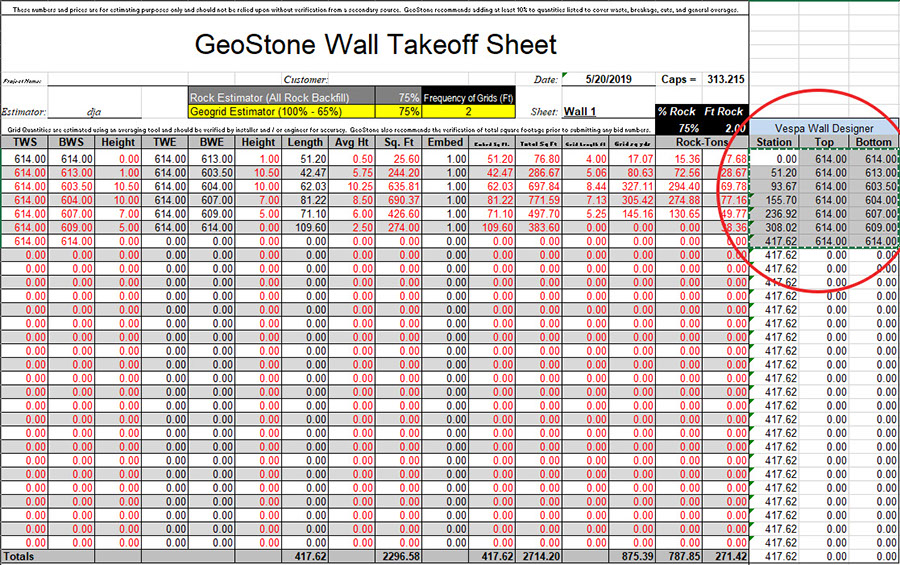Click the Rock-Tons column header
This screenshot has height=565, width=900.
pyautogui.click(x=701, y=142)
